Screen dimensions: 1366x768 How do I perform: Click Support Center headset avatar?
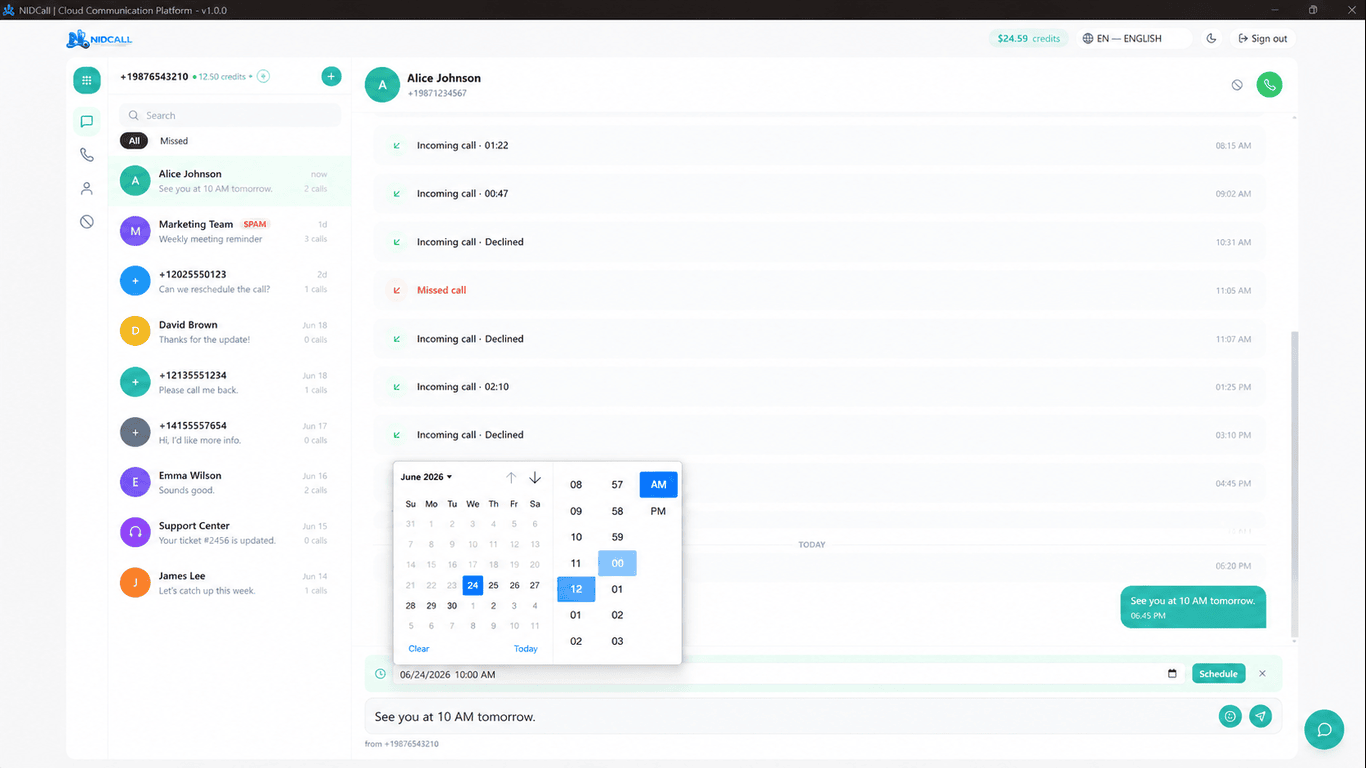point(135,532)
